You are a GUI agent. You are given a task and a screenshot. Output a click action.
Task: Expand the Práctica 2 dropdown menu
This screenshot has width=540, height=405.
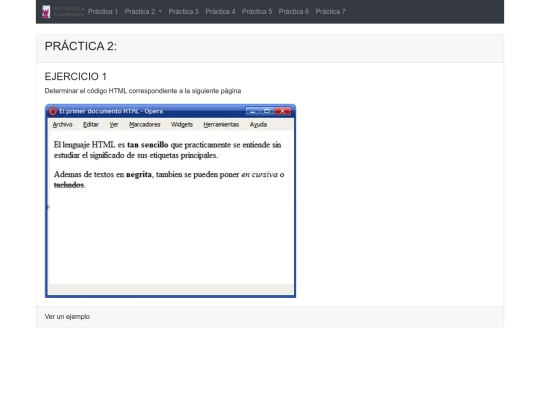pyautogui.click(x=143, y=12)
